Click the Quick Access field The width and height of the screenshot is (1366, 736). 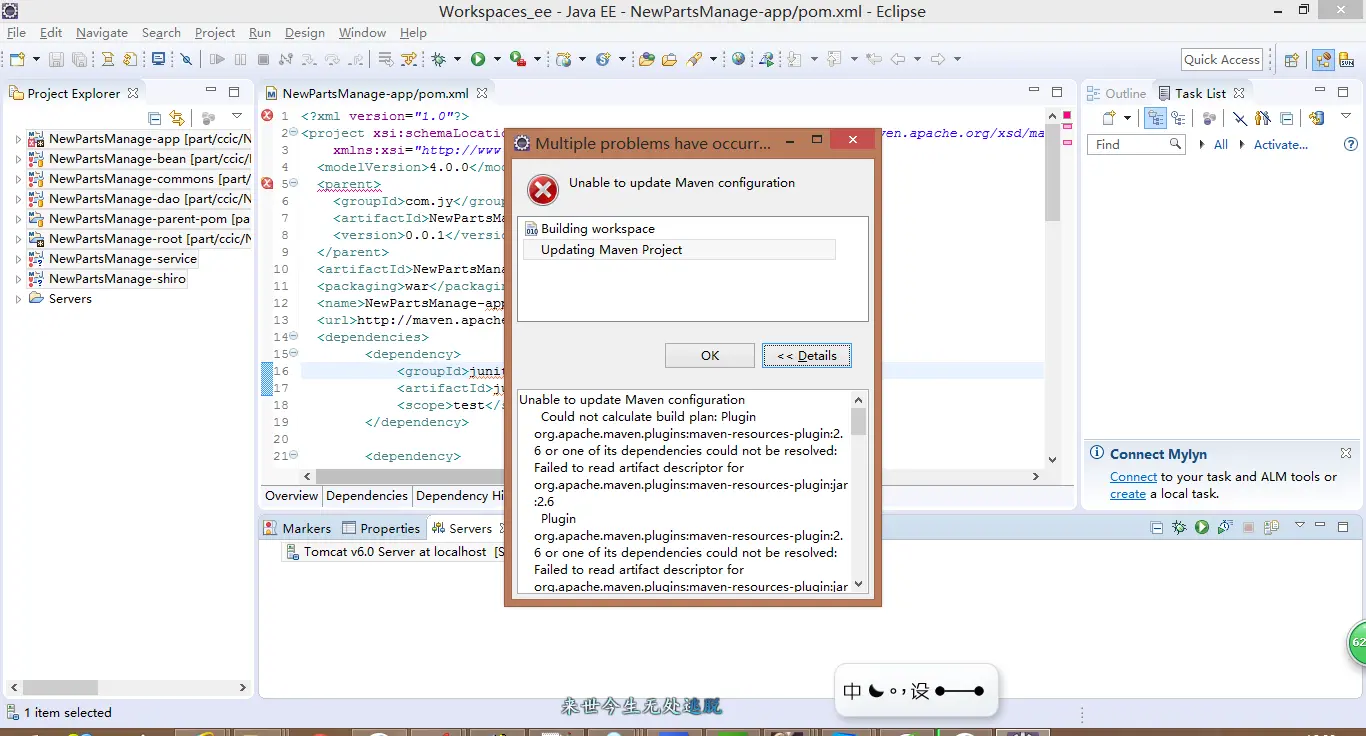pyautogui.click(x=1221, y=59)
